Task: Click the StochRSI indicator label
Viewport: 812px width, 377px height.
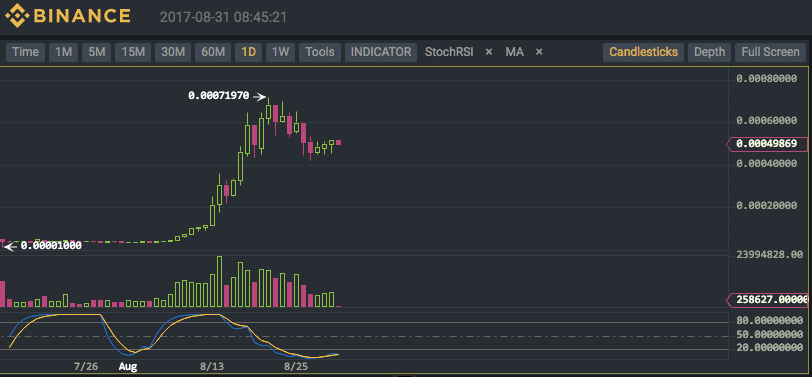Action: (449, 52)
